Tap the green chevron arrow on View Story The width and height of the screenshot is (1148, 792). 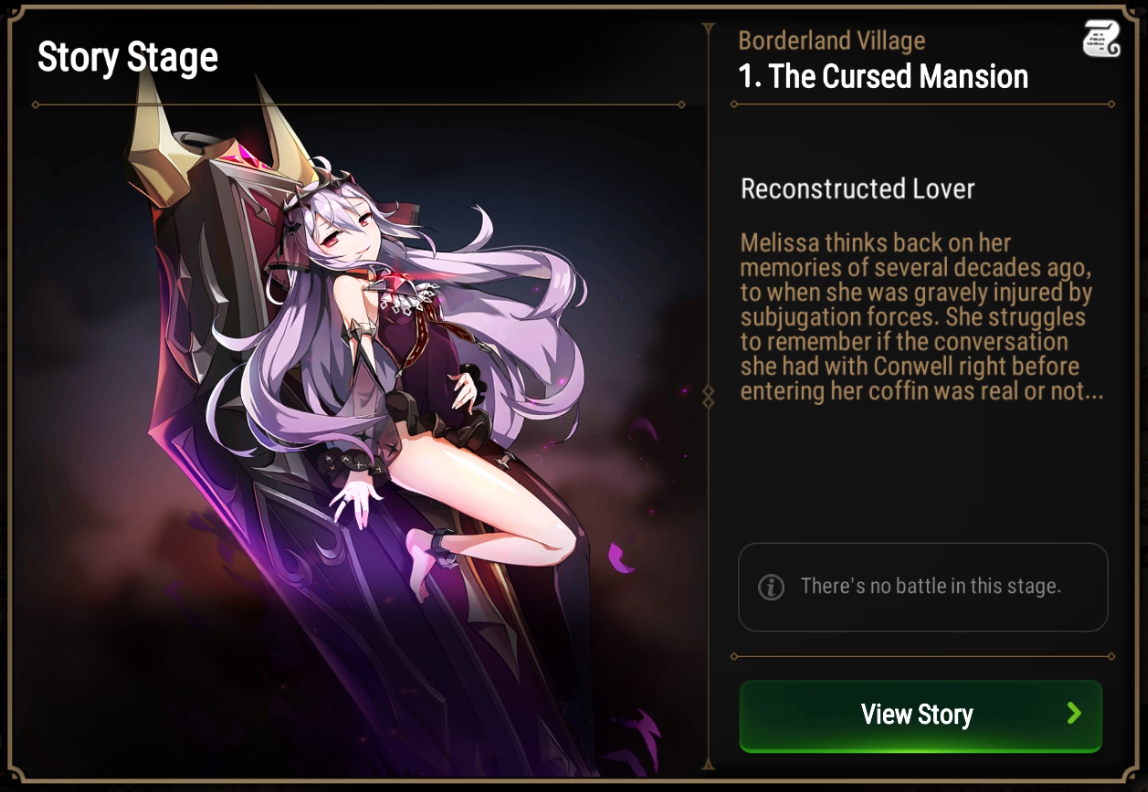click(1074, 713)
